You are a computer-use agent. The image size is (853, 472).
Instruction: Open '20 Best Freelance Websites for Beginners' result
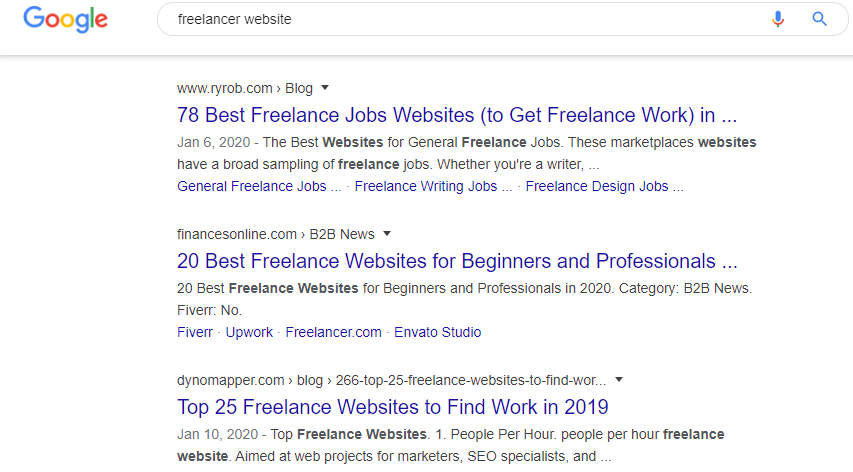click(456, 262)
